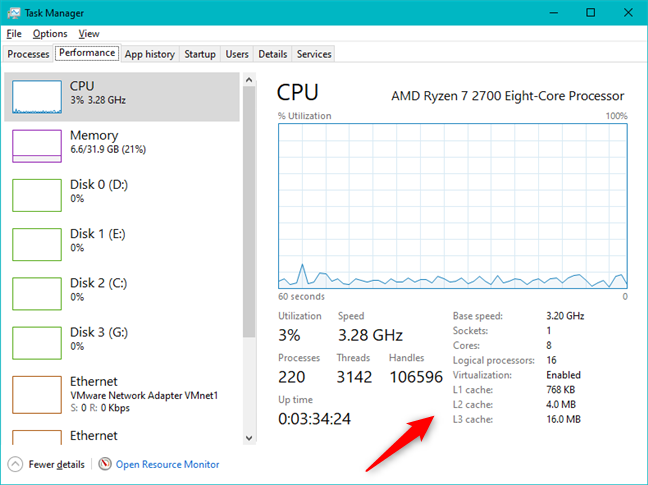
Task: Select the CPU mini graph thumbnail
Action: coord(37,97)
